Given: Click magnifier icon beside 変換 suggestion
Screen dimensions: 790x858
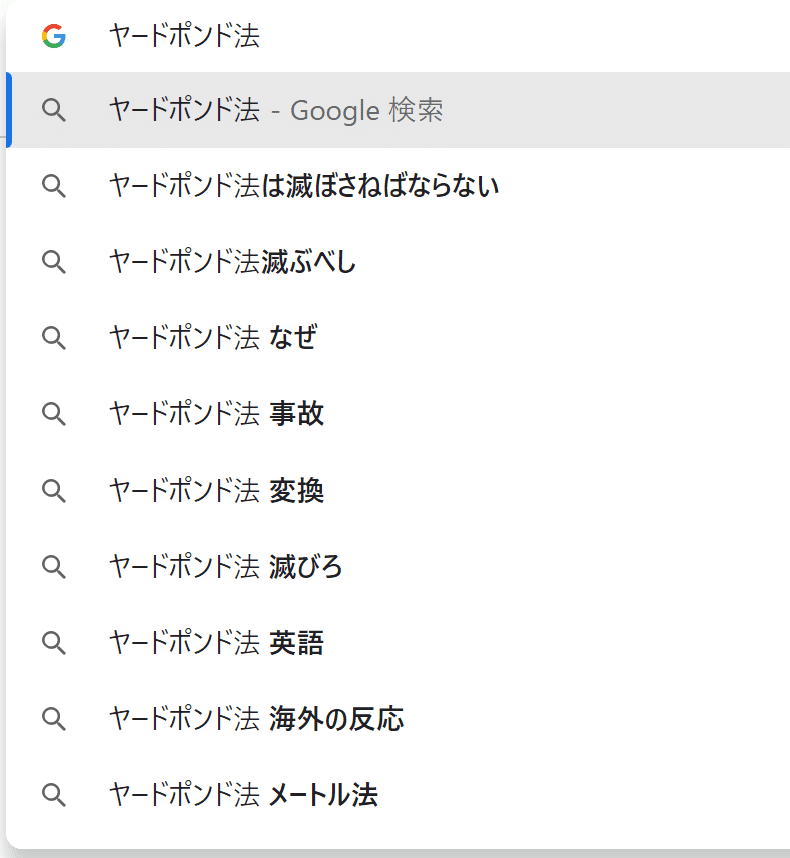Looking at the screenshot, I should pyautogui.click(x=54, y=490).
